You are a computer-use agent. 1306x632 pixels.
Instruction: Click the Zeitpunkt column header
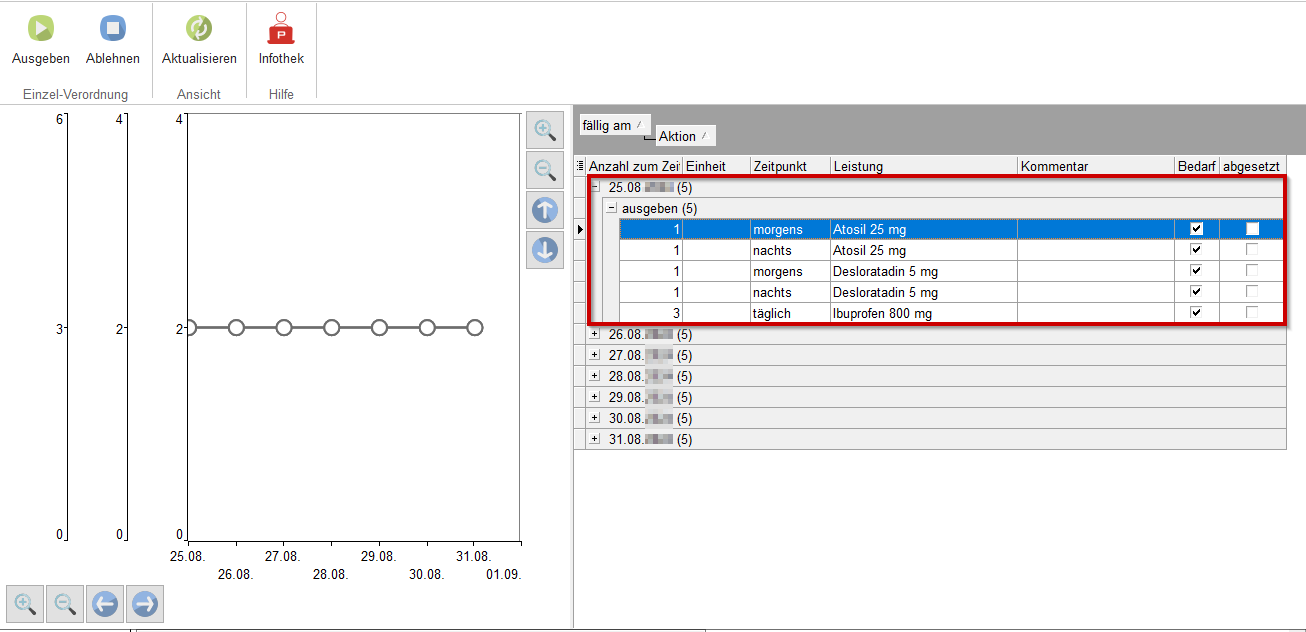pyautogui.click(x=790, y=166)
